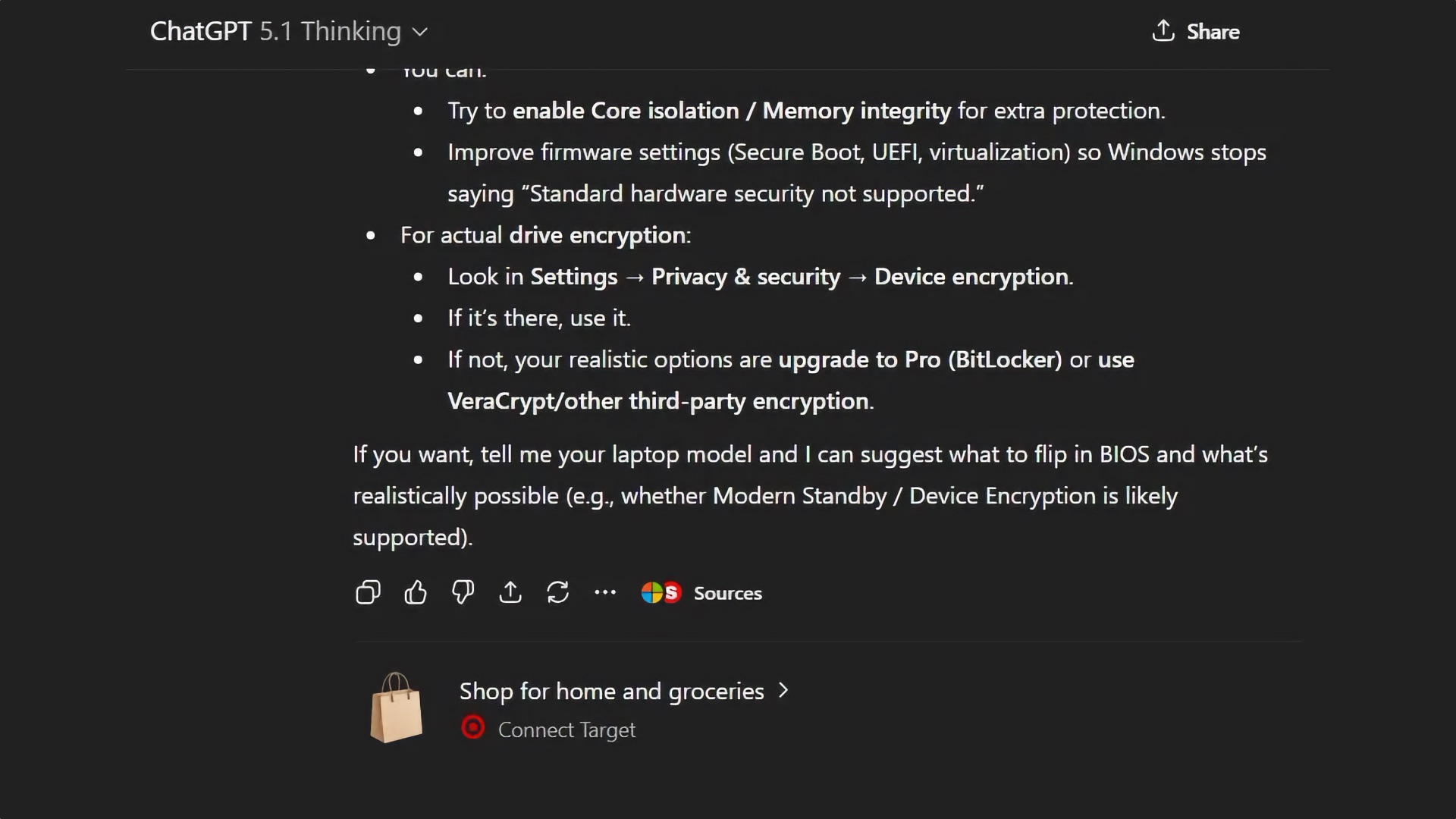Click the red S source favicon
Image resolution: width=1456 pixels, height=819 pixels.
click(671, 593)
